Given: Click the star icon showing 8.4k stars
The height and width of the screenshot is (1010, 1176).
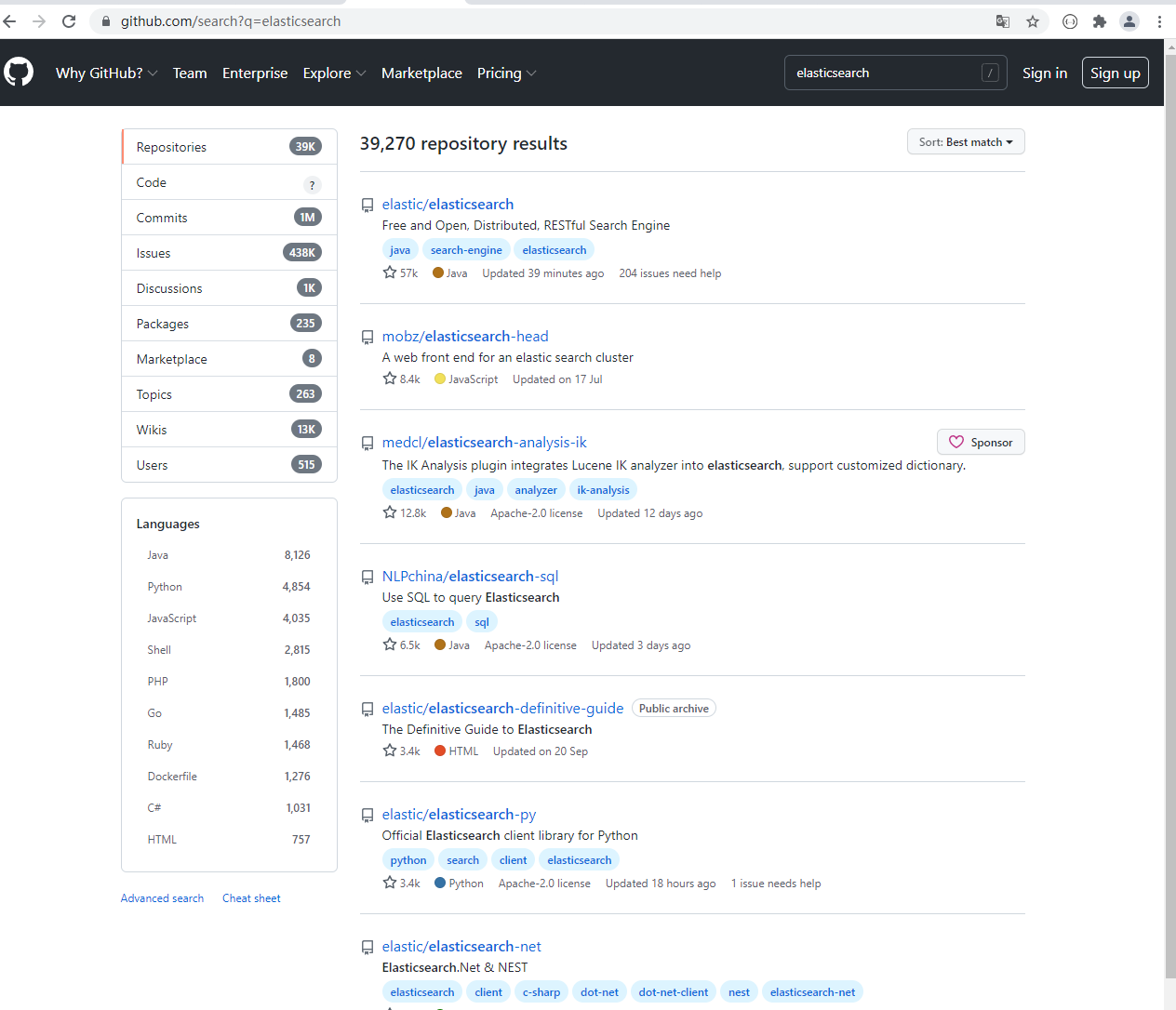Looking at the screenshot, I should 390,379.
